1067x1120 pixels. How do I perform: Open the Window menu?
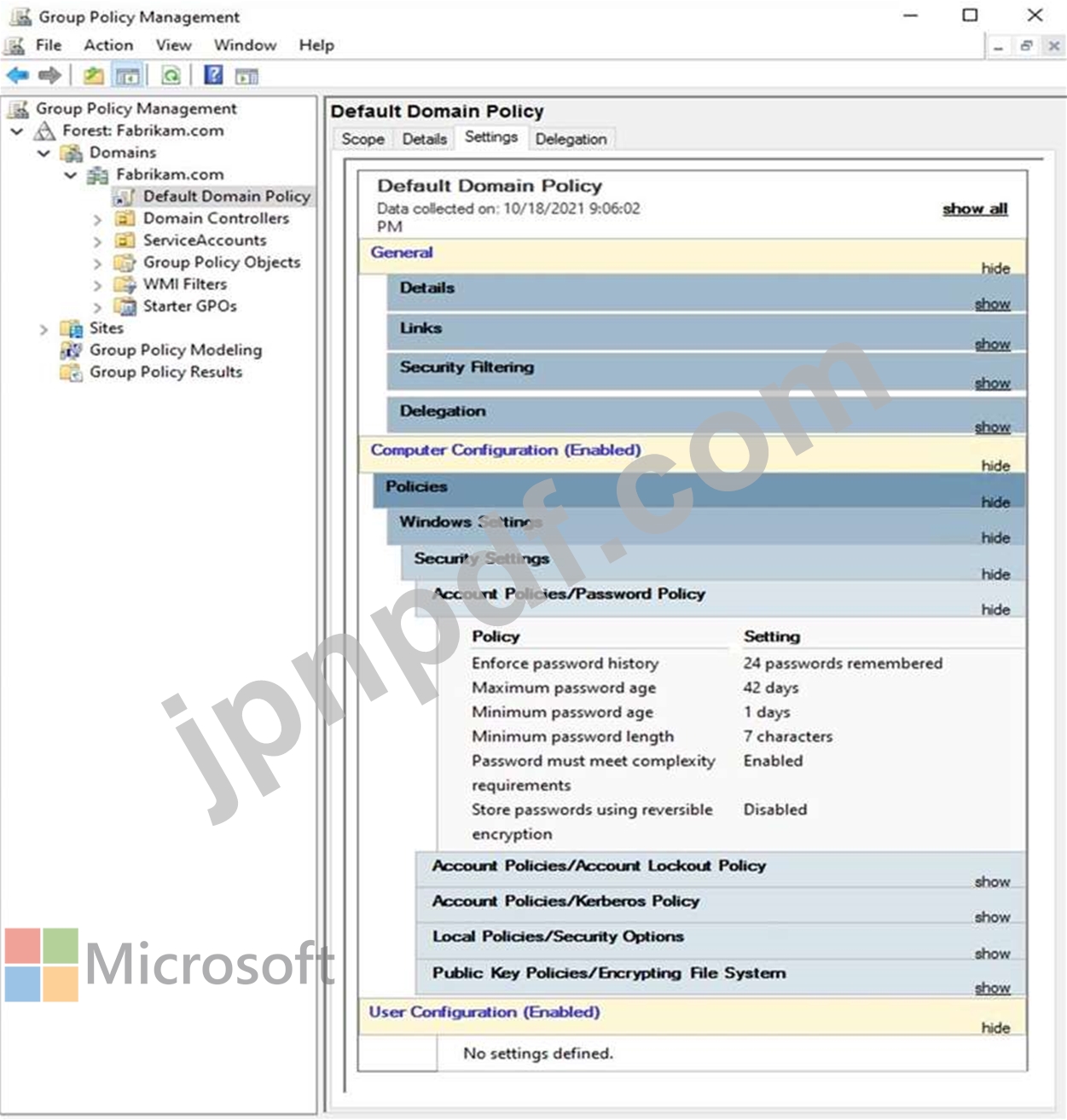tap(245, 45)
